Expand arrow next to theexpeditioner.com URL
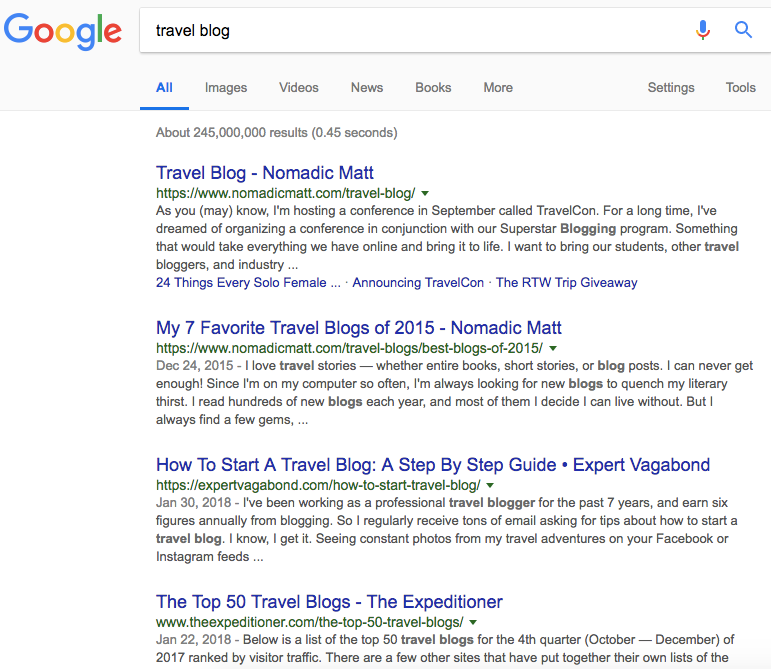771x669 pixels. (x=473, y=623)
